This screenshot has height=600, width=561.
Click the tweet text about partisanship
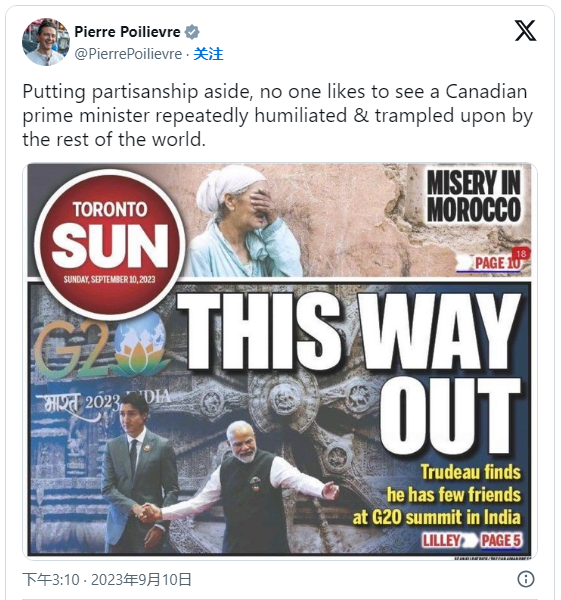point(277,115)
